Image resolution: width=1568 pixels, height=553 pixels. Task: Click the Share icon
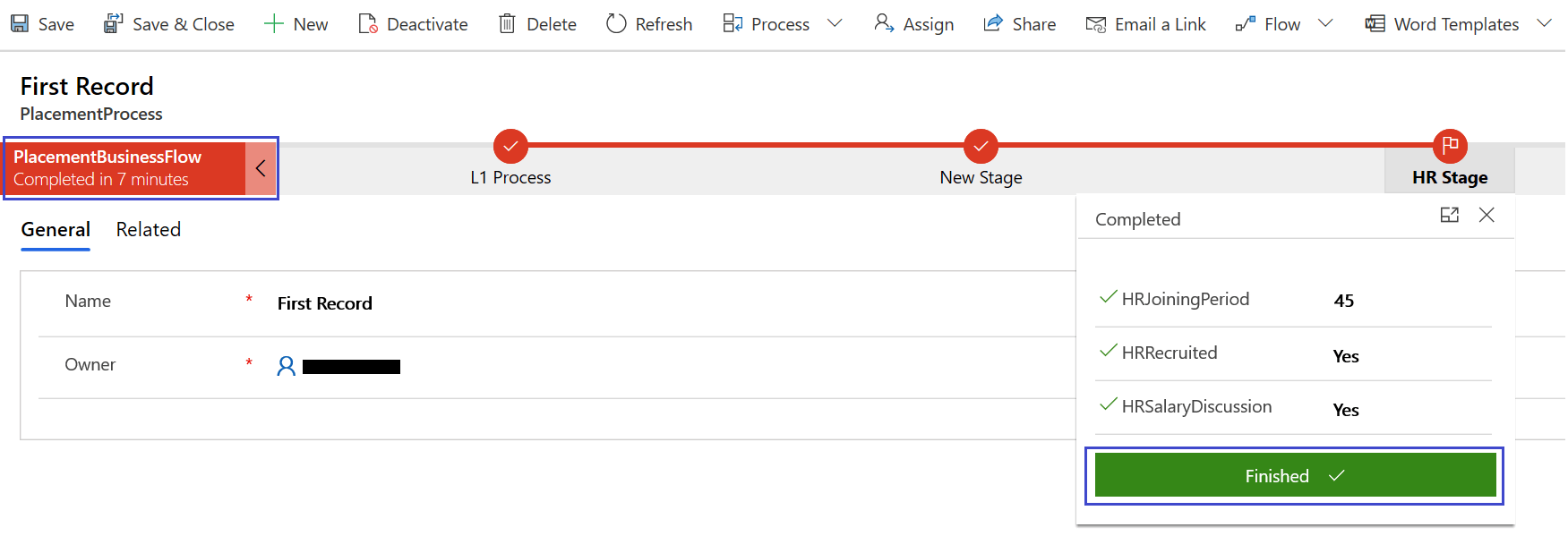pyautogui.click(x=994, y=23)
